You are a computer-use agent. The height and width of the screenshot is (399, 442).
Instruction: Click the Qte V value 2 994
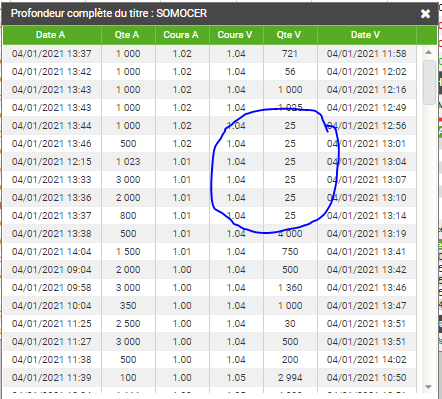coord(290,378)
